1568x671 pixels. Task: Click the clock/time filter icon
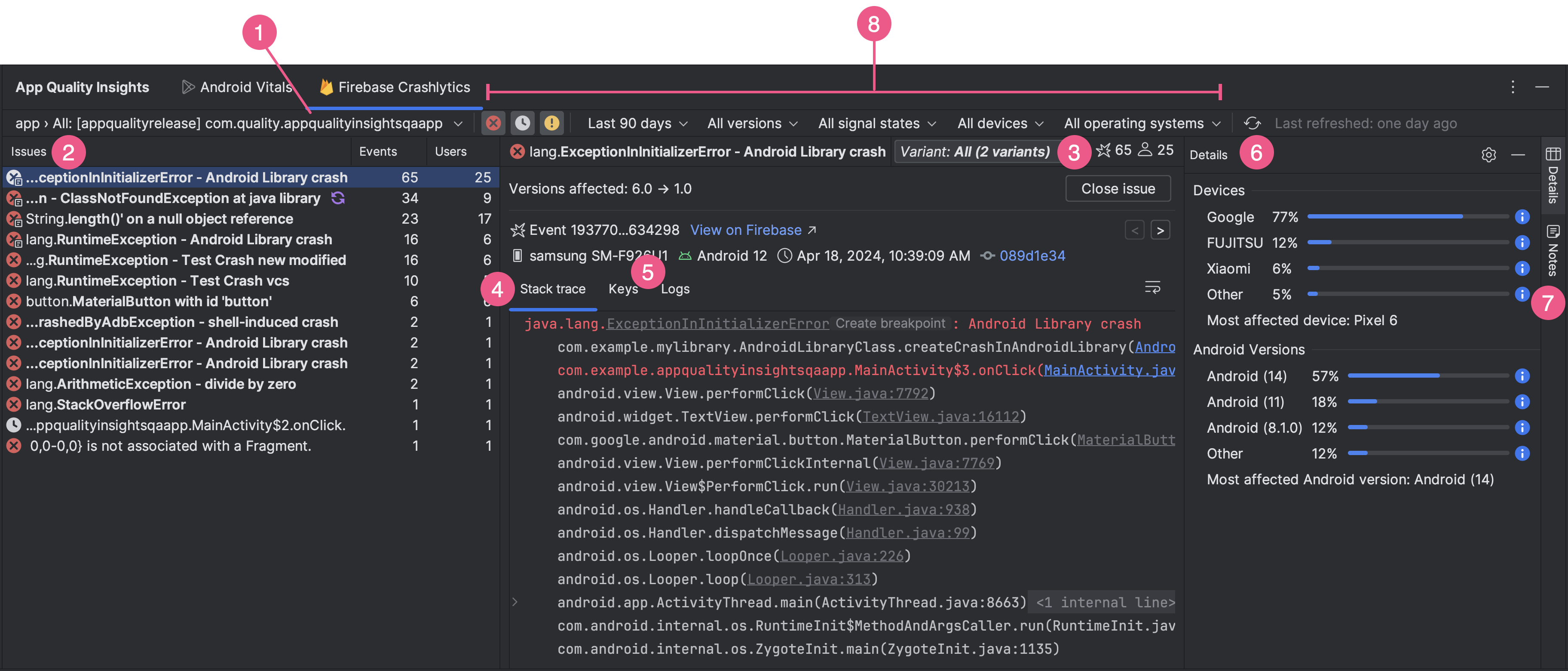(522, 123)
